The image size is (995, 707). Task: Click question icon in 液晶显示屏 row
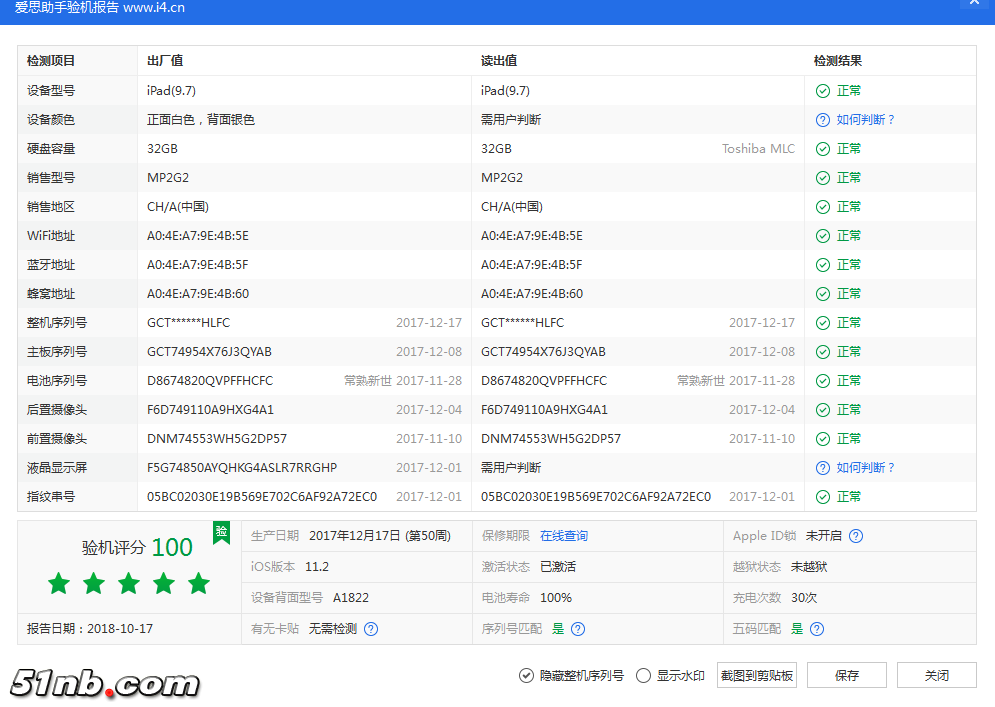822,468
